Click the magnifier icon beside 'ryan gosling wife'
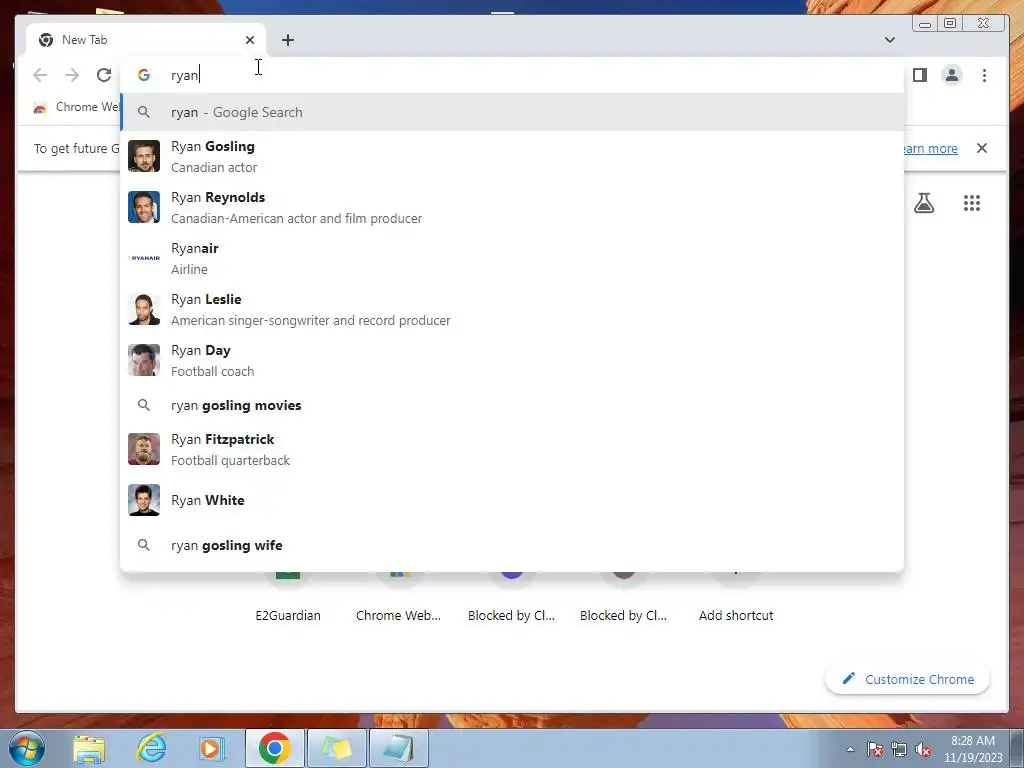 click(x=144, y=545)
